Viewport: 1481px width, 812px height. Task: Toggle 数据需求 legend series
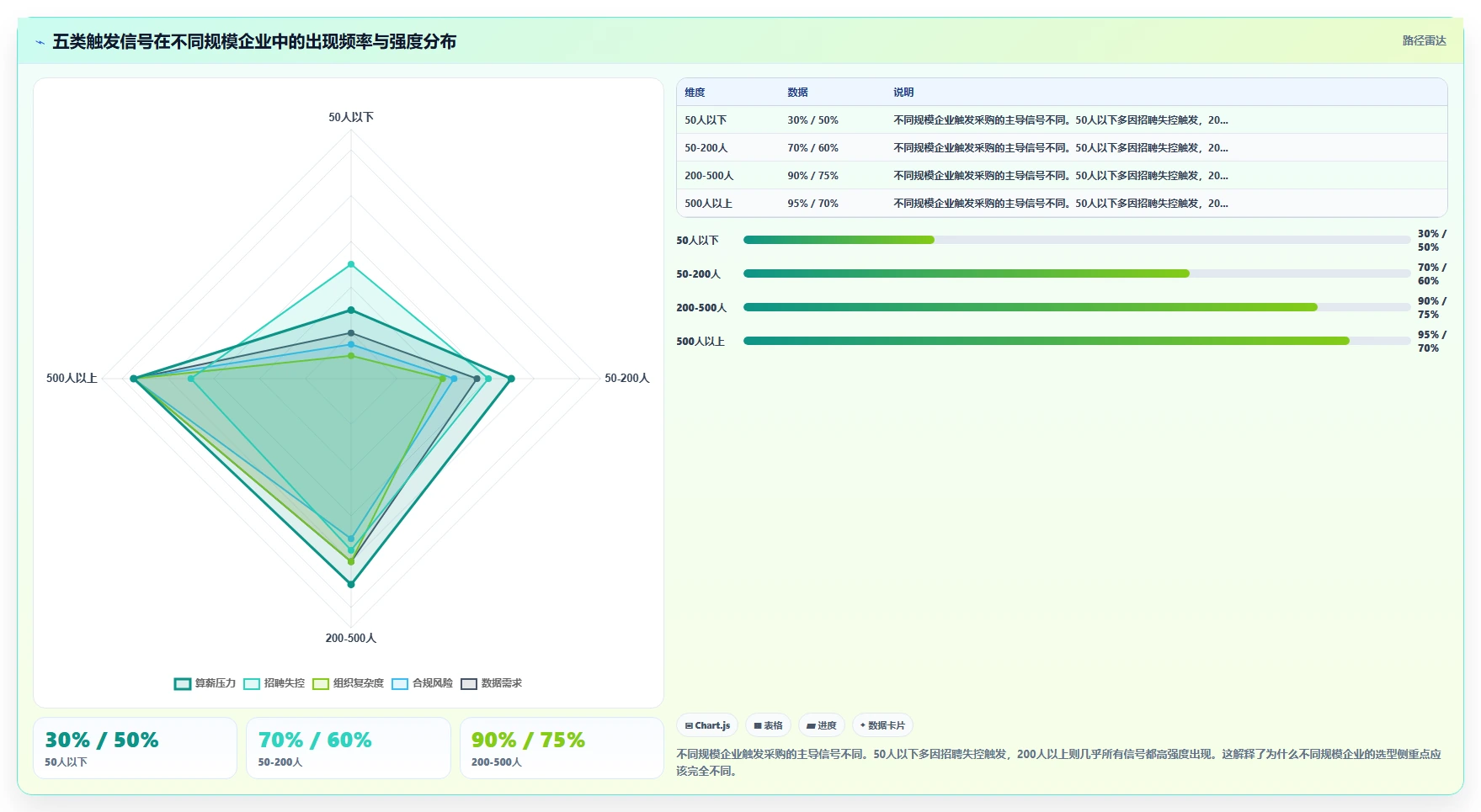pyautogui.click(x=491, y=683)
